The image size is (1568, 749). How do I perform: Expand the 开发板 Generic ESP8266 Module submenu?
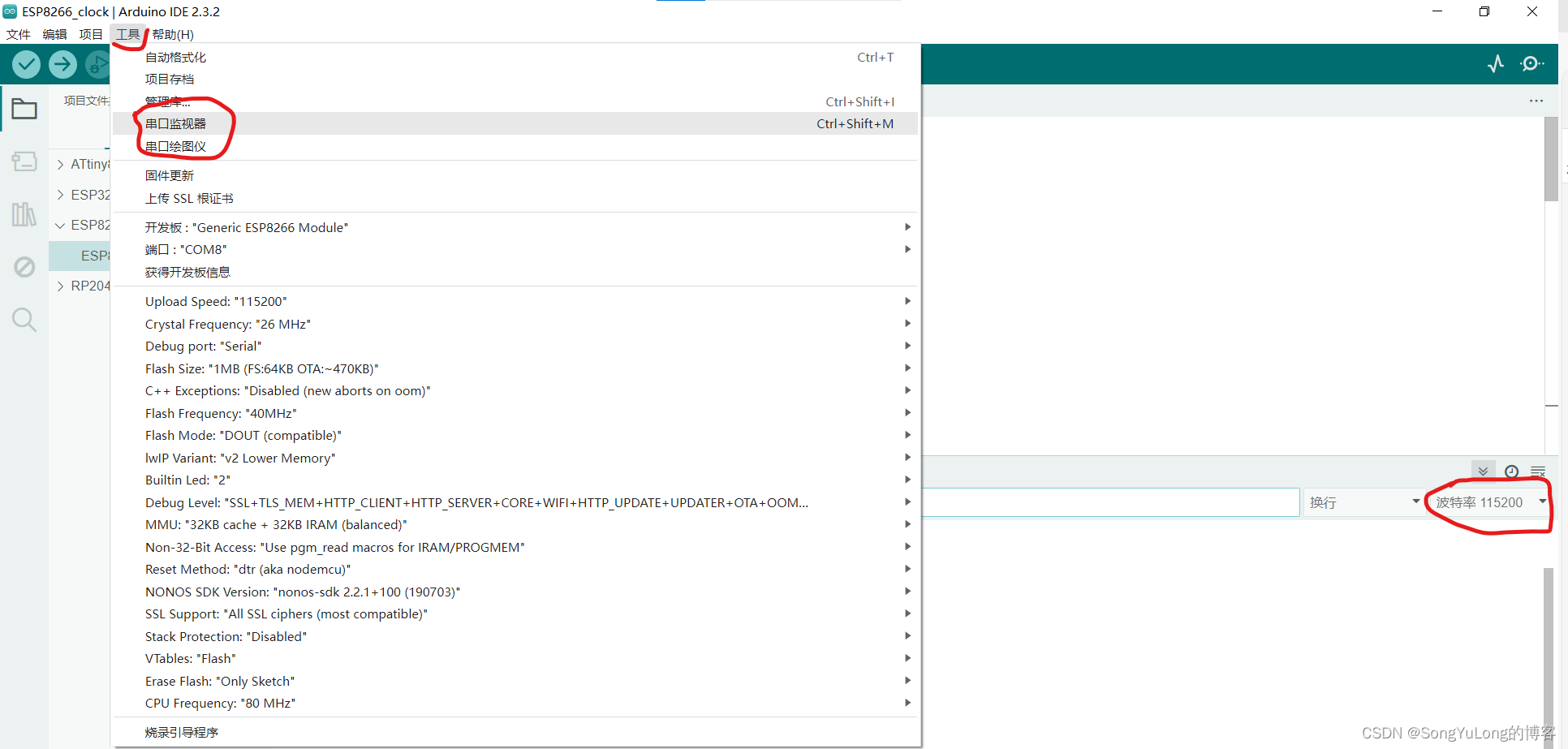(515, 227)
